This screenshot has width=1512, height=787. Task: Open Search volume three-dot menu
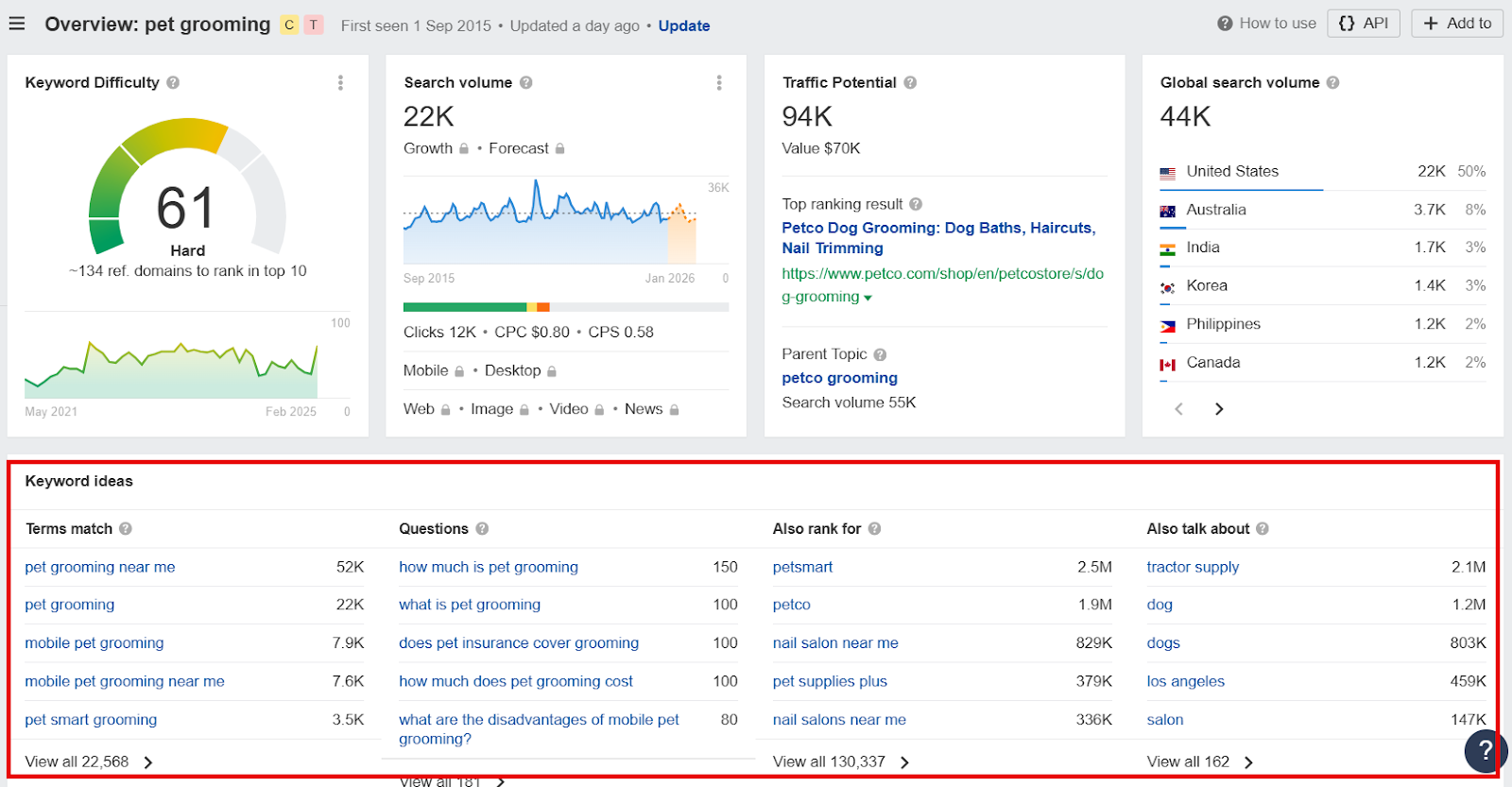point(719,82)
